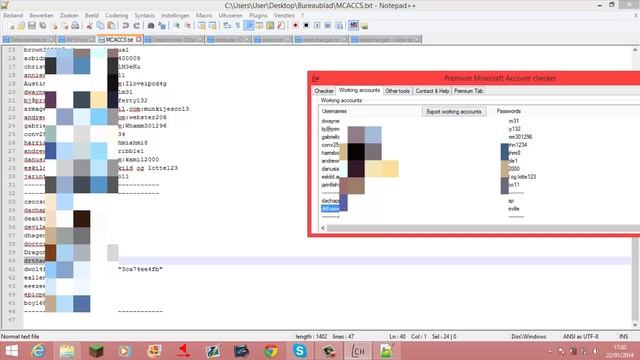The image size is (640, 360).
Task: Stop macro recording with black square icon
Action: pyautogui.click(x=306, y=26)
